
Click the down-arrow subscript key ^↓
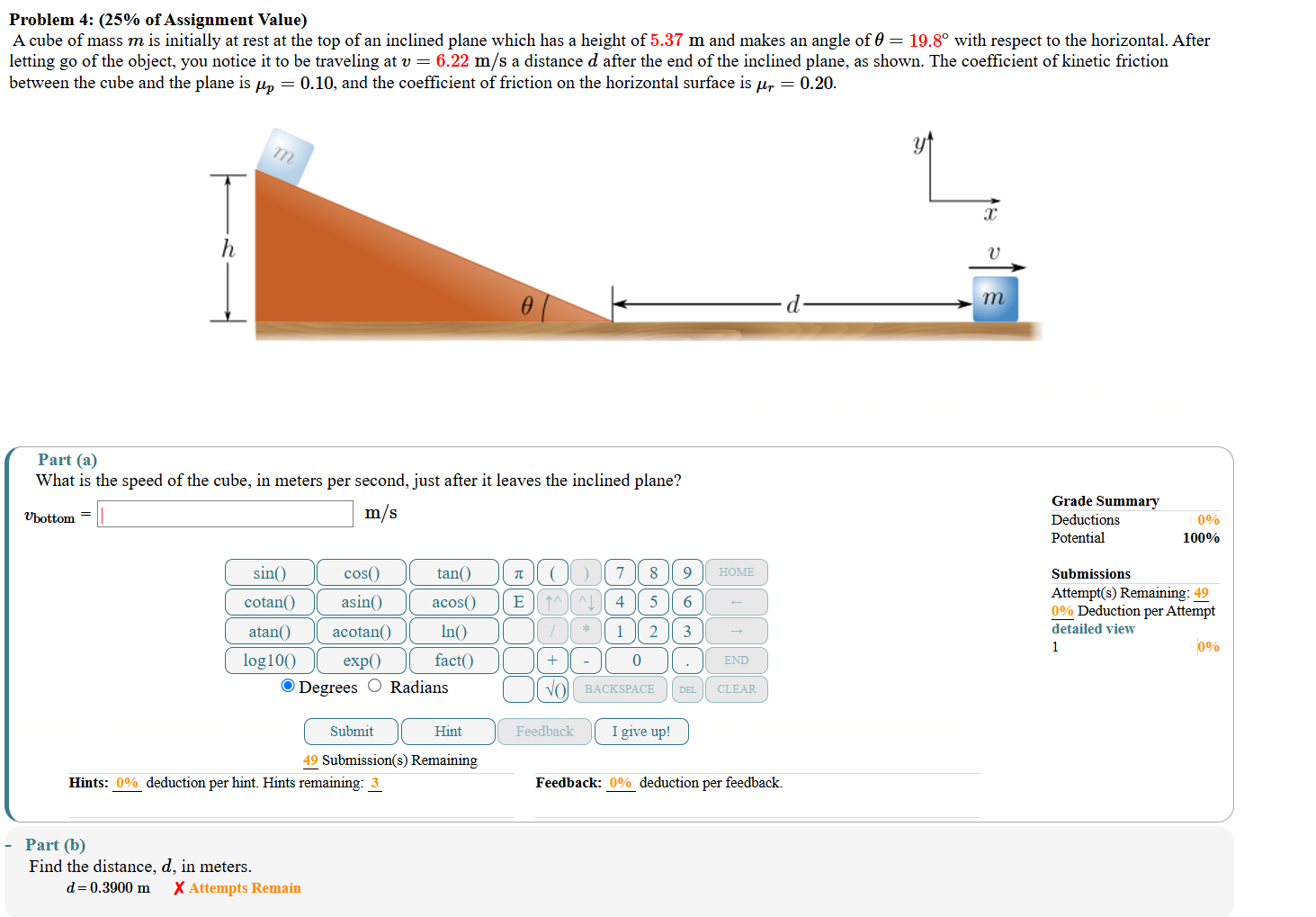[x=586, y=601]
